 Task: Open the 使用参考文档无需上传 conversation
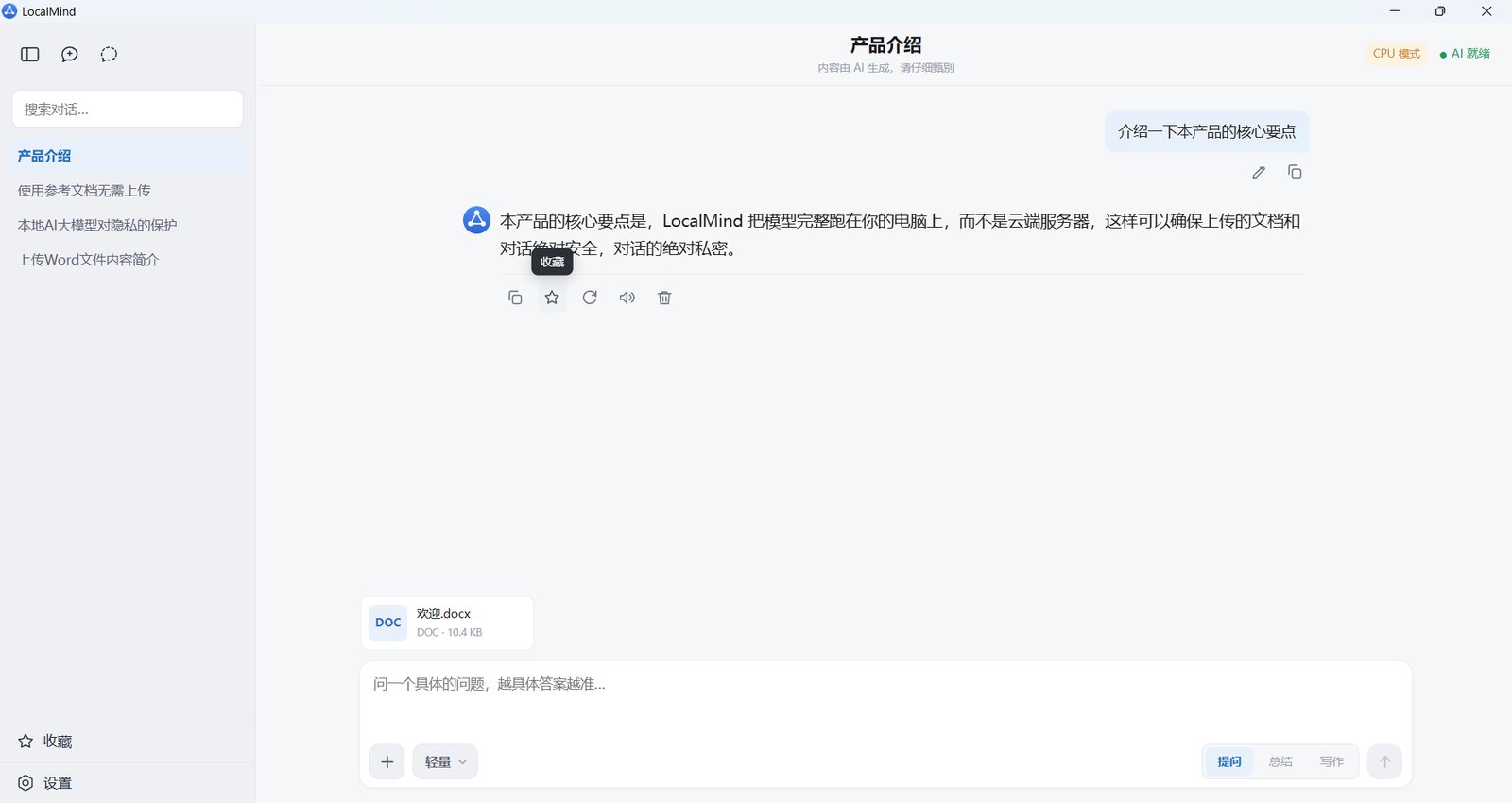tap(128, 191)
